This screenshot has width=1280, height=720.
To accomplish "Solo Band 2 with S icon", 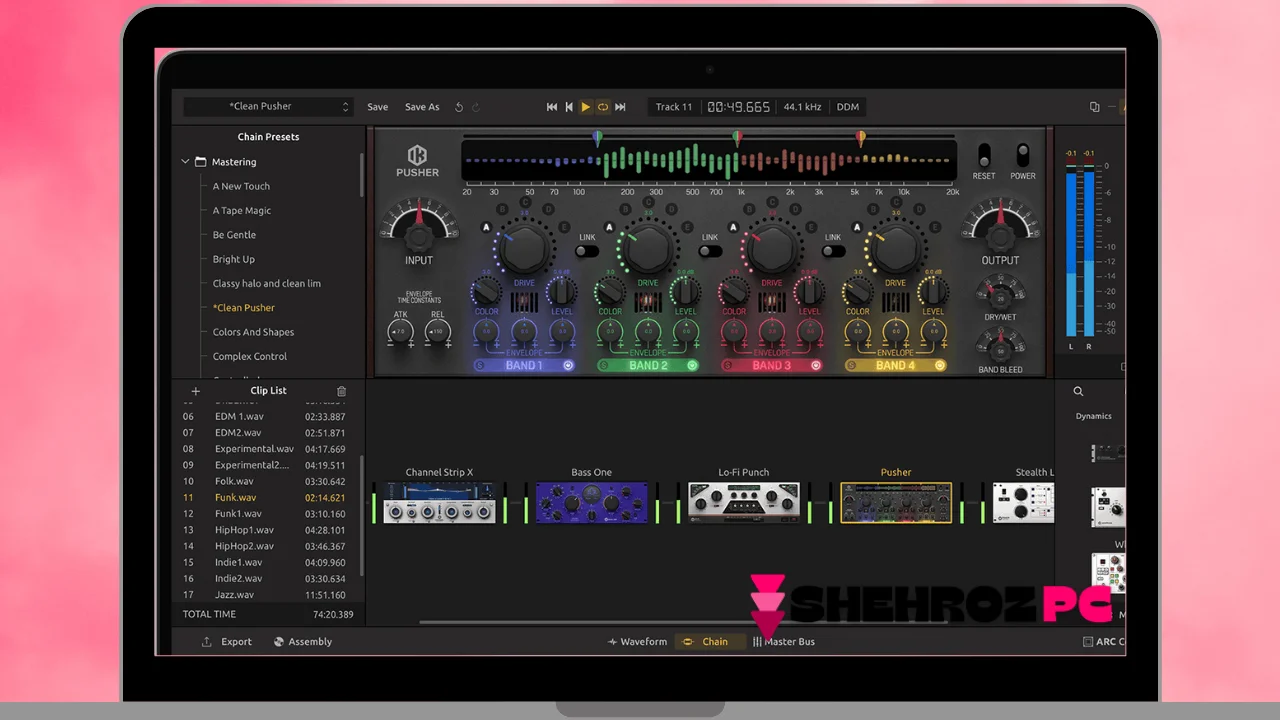I will (x=604, y=366).
